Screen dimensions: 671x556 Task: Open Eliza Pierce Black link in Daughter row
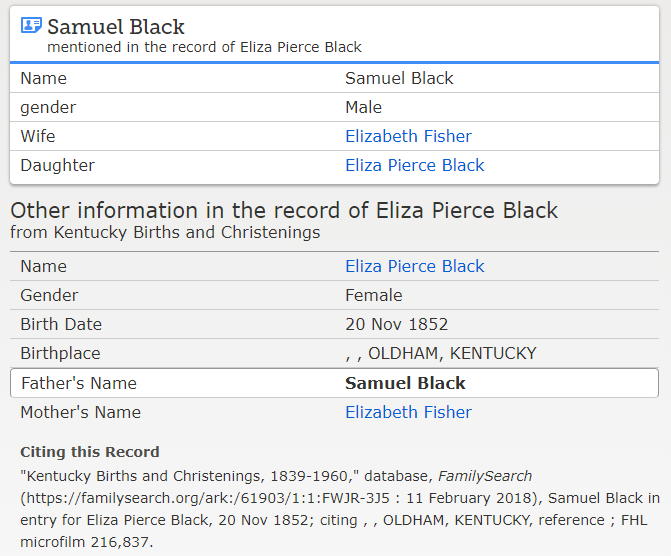(414, 165)
